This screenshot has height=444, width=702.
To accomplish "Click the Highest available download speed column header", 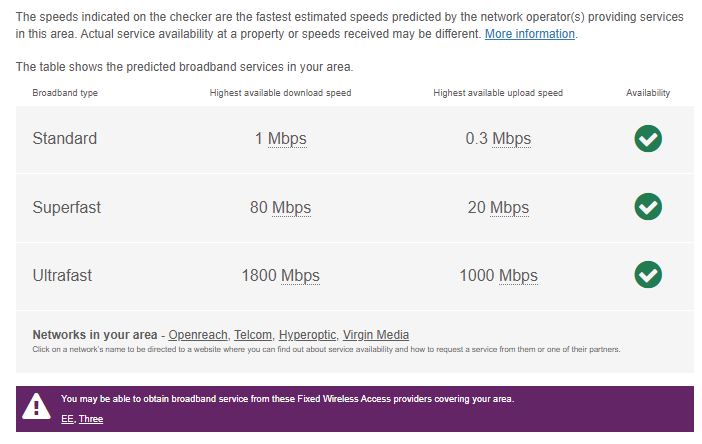I will click(x=280, y=93).
